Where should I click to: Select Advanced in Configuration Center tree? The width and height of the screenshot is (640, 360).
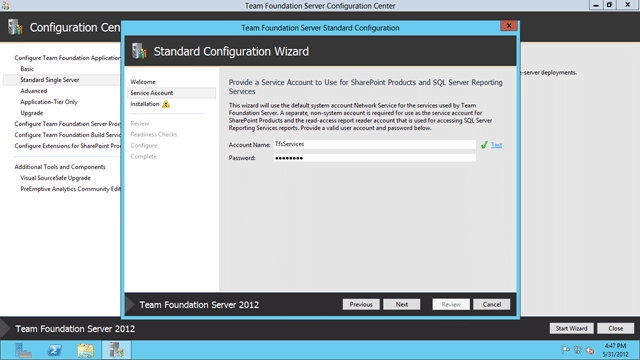click(x=33, y=91)
